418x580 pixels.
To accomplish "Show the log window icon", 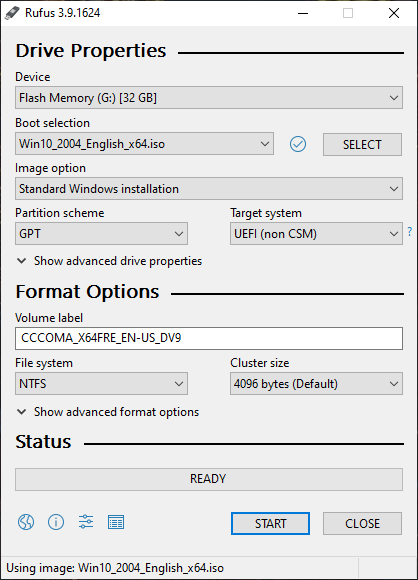I will click(x=116, y=522).
